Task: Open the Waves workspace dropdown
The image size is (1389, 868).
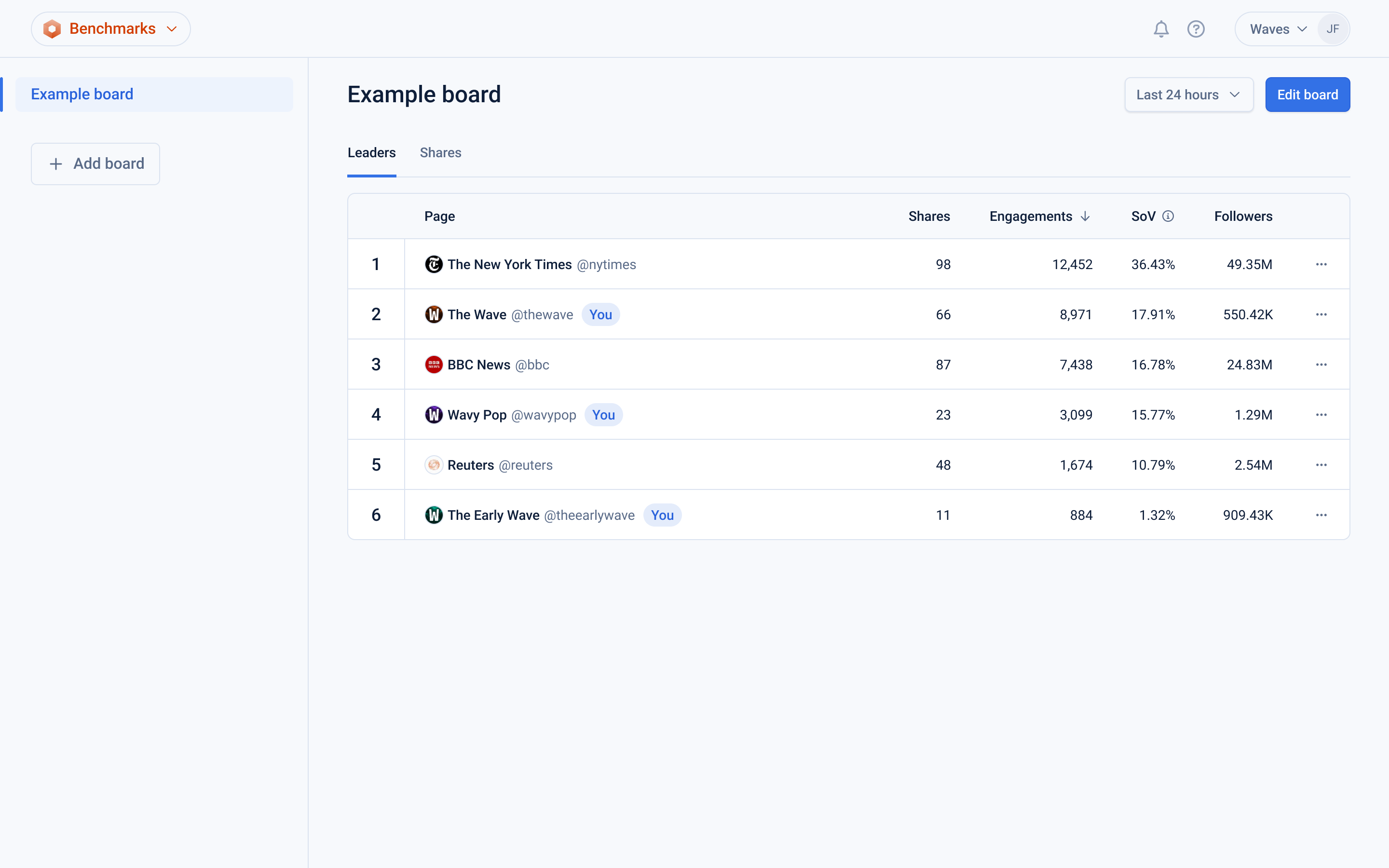Action: (x=1278, y=29)
